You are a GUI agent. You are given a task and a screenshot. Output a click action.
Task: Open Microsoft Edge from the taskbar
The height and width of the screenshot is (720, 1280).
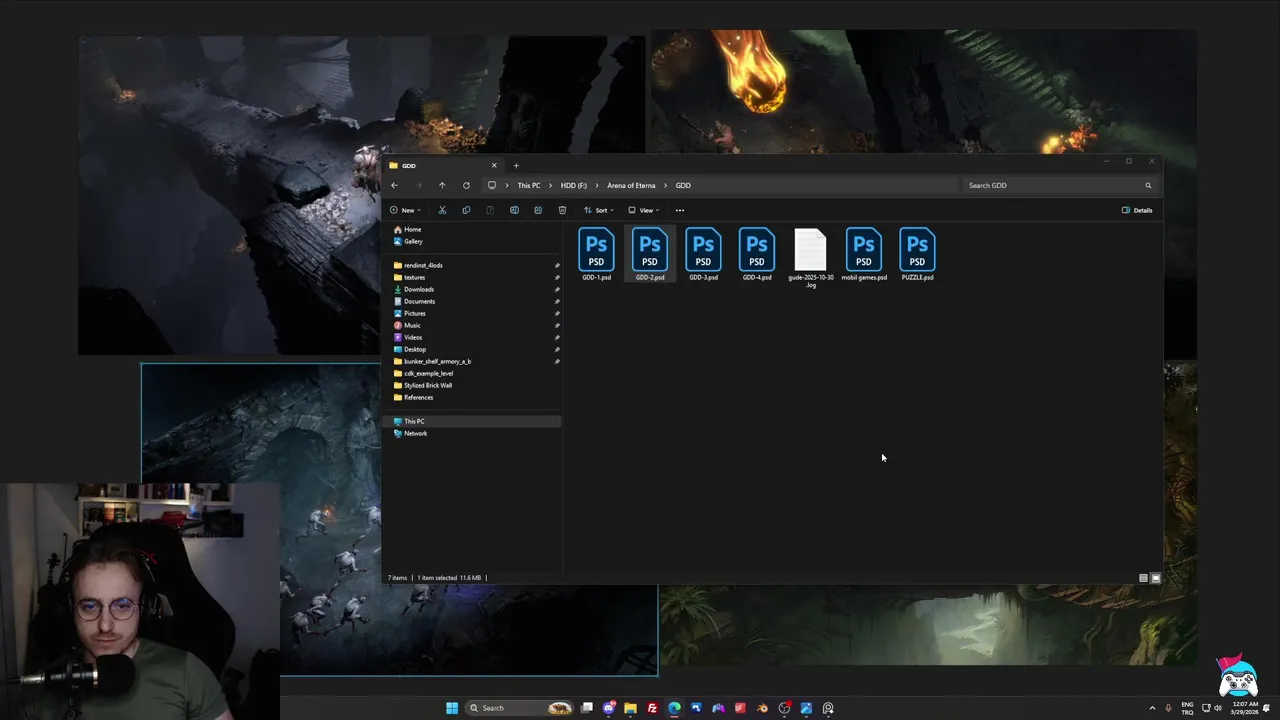(674, 708)
